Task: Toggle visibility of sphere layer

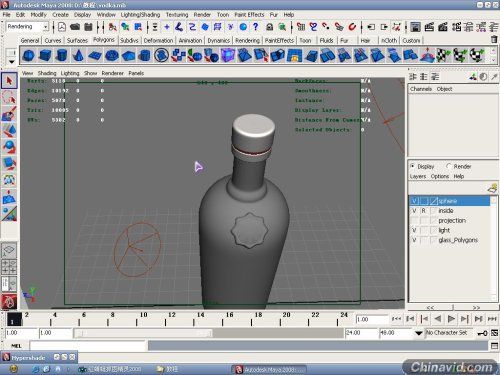Action: pyautogui.click(x=414, y=201)
